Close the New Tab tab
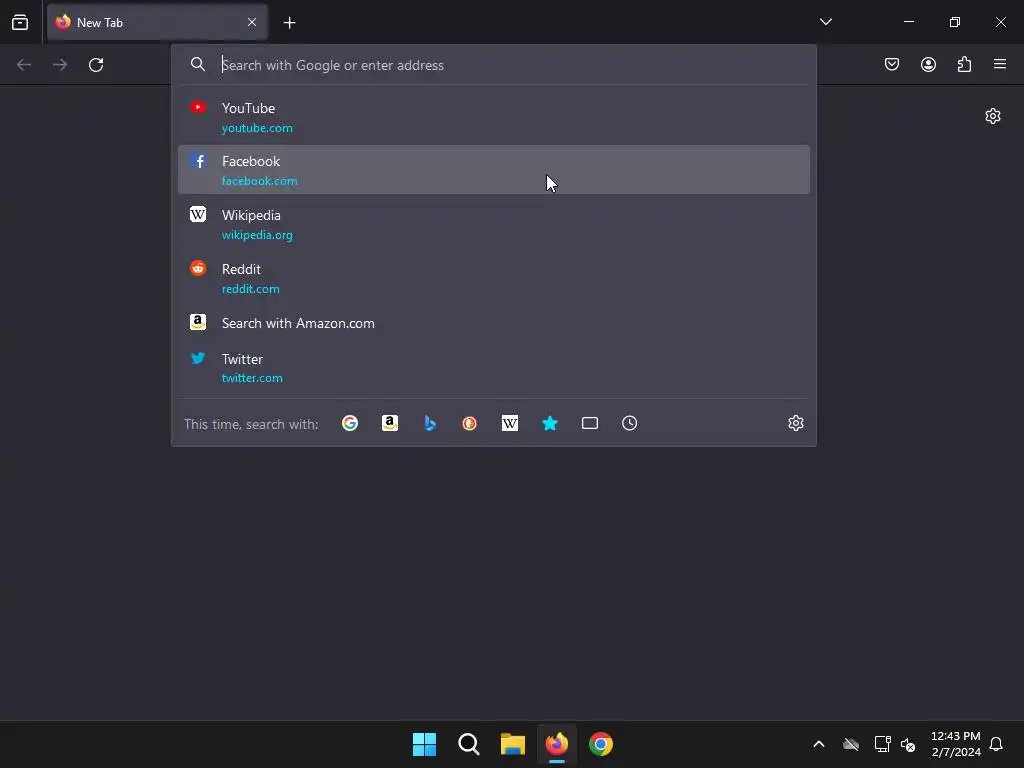 coord(252,22)
